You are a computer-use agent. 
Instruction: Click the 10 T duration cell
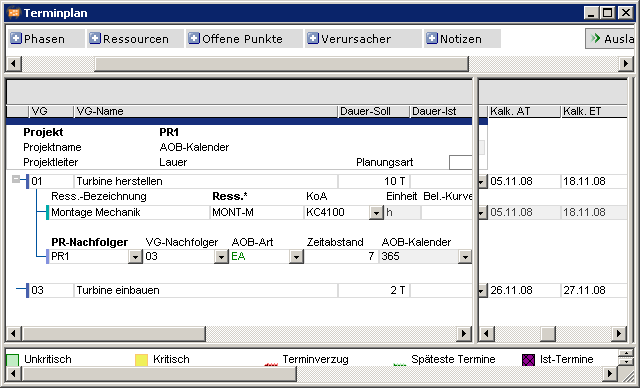[374, 182]
